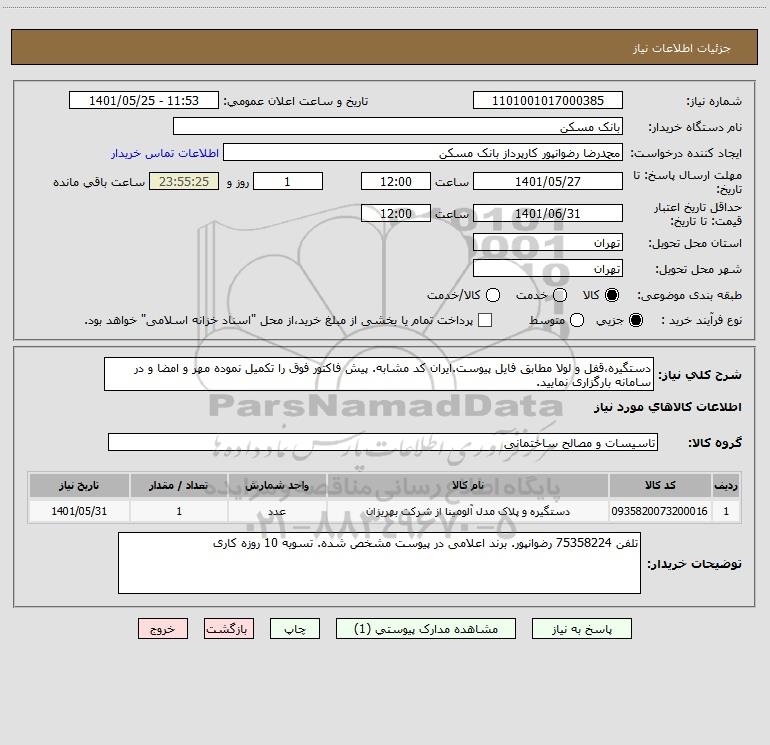Image resolution: width=770 pixels, height=745 pixels.
Task: Click the buyer name field بانک مسکن
Action: coord(398,126)
